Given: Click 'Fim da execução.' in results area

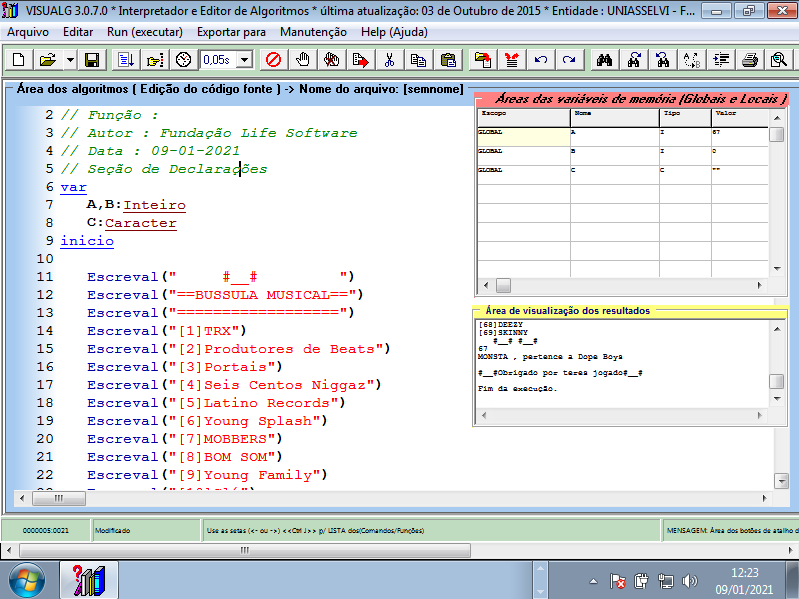Looking at the screenshot, I should click(518, 389).
